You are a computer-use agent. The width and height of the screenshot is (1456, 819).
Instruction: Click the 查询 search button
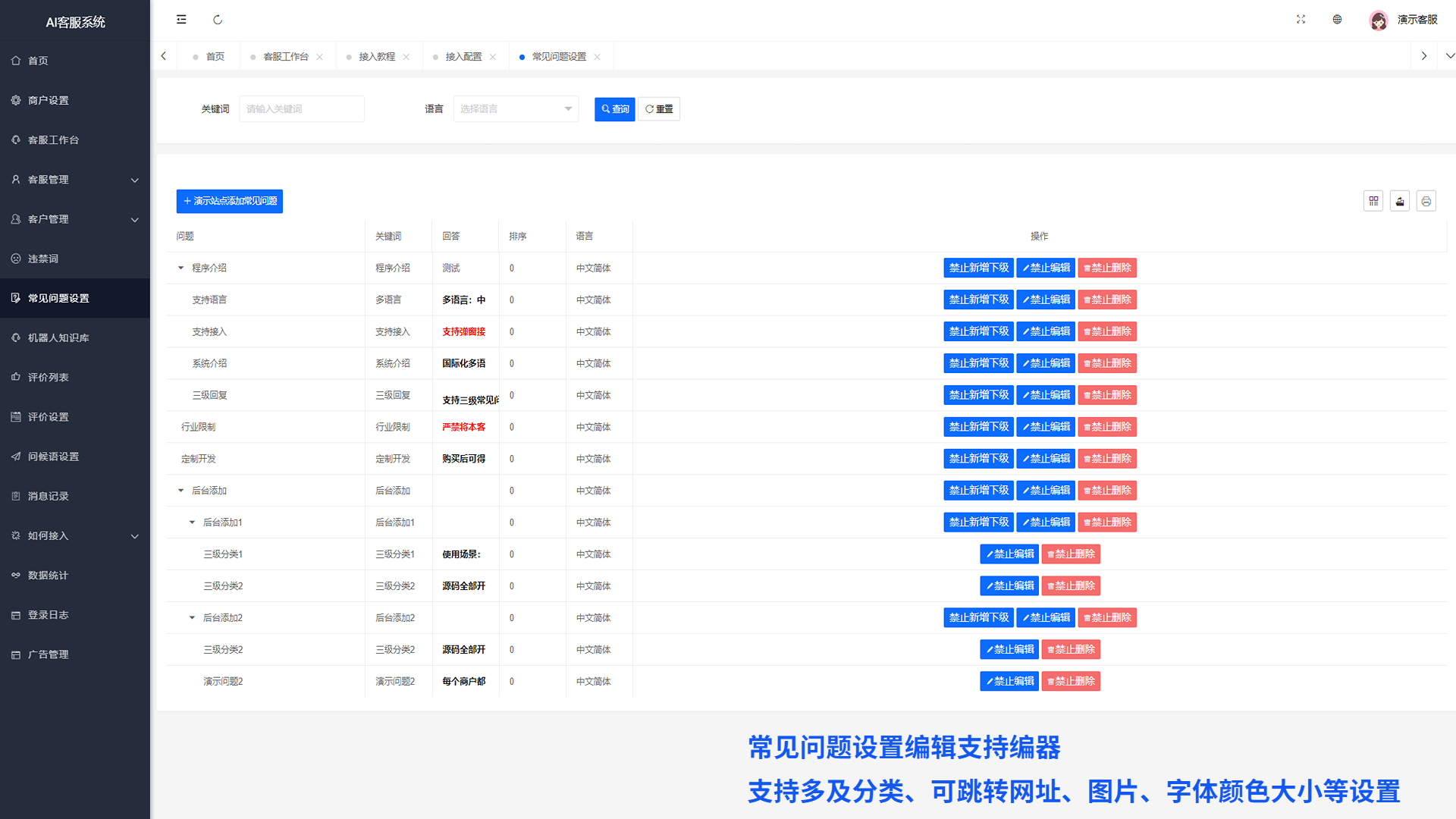[x=614, y=109]
